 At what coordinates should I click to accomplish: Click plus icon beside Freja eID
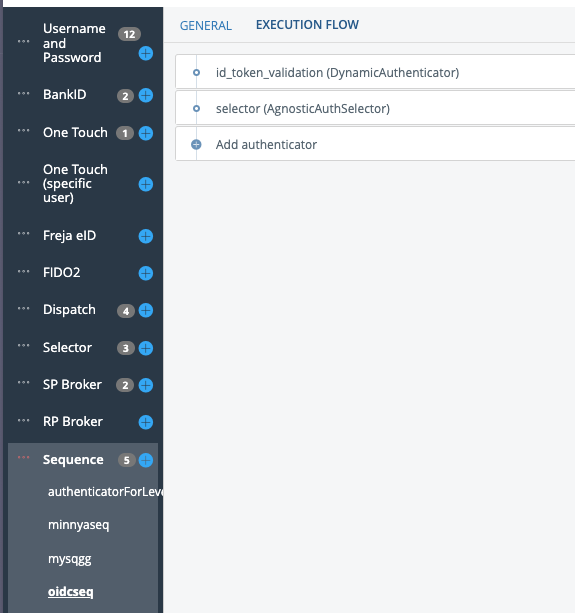pos(146,236)
